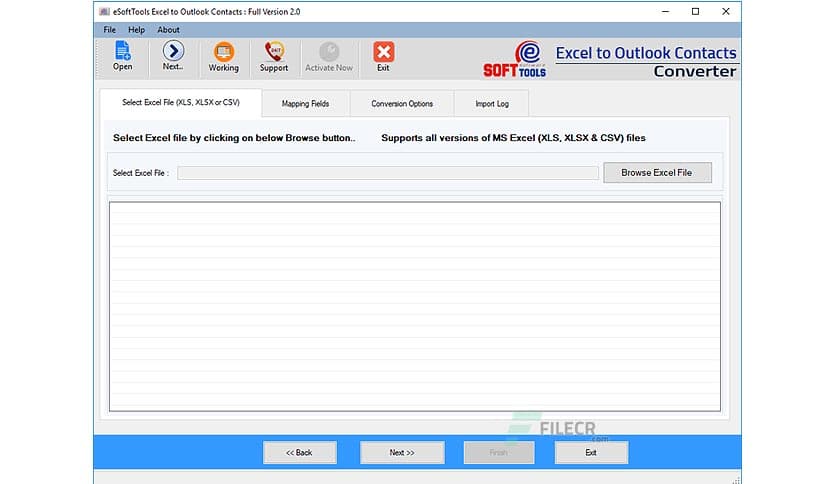Switch to the Conversion Options tab
This screenshot has width=836, height=484.
click(402, 103)
